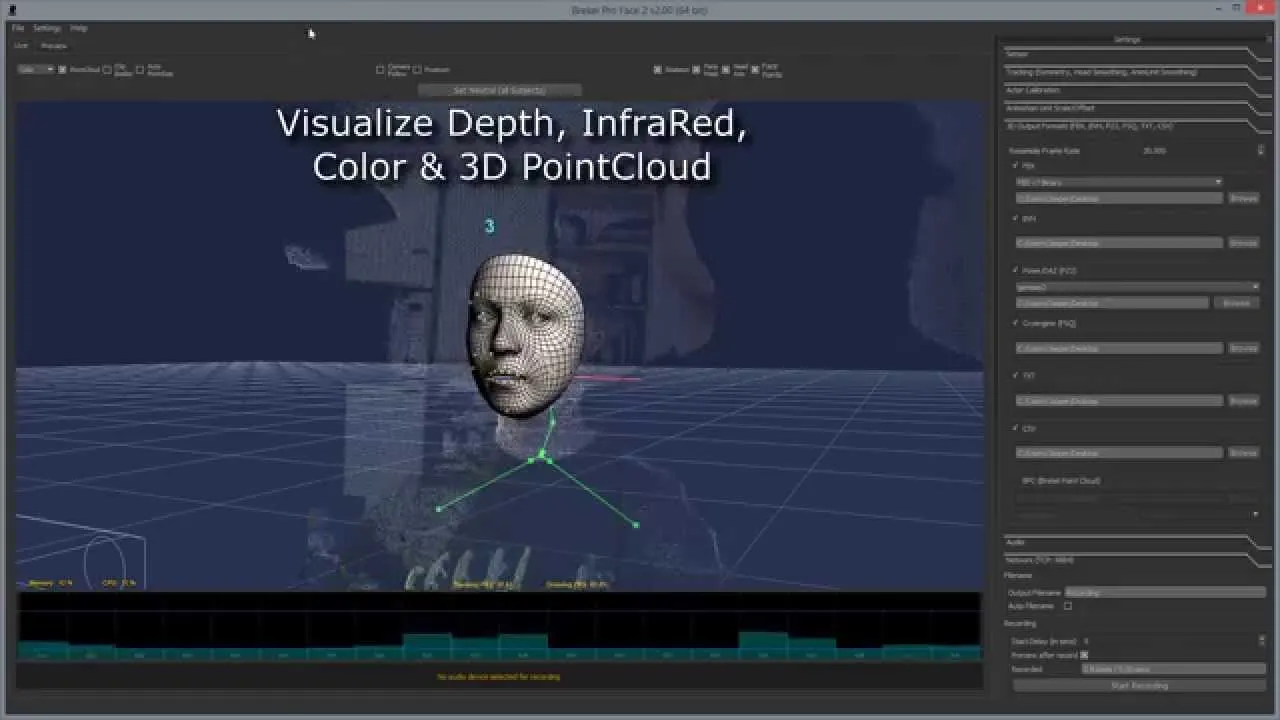The image size is (1280, 720).
Task: Open the Color view mode dropdown
Action: [36, 69]
